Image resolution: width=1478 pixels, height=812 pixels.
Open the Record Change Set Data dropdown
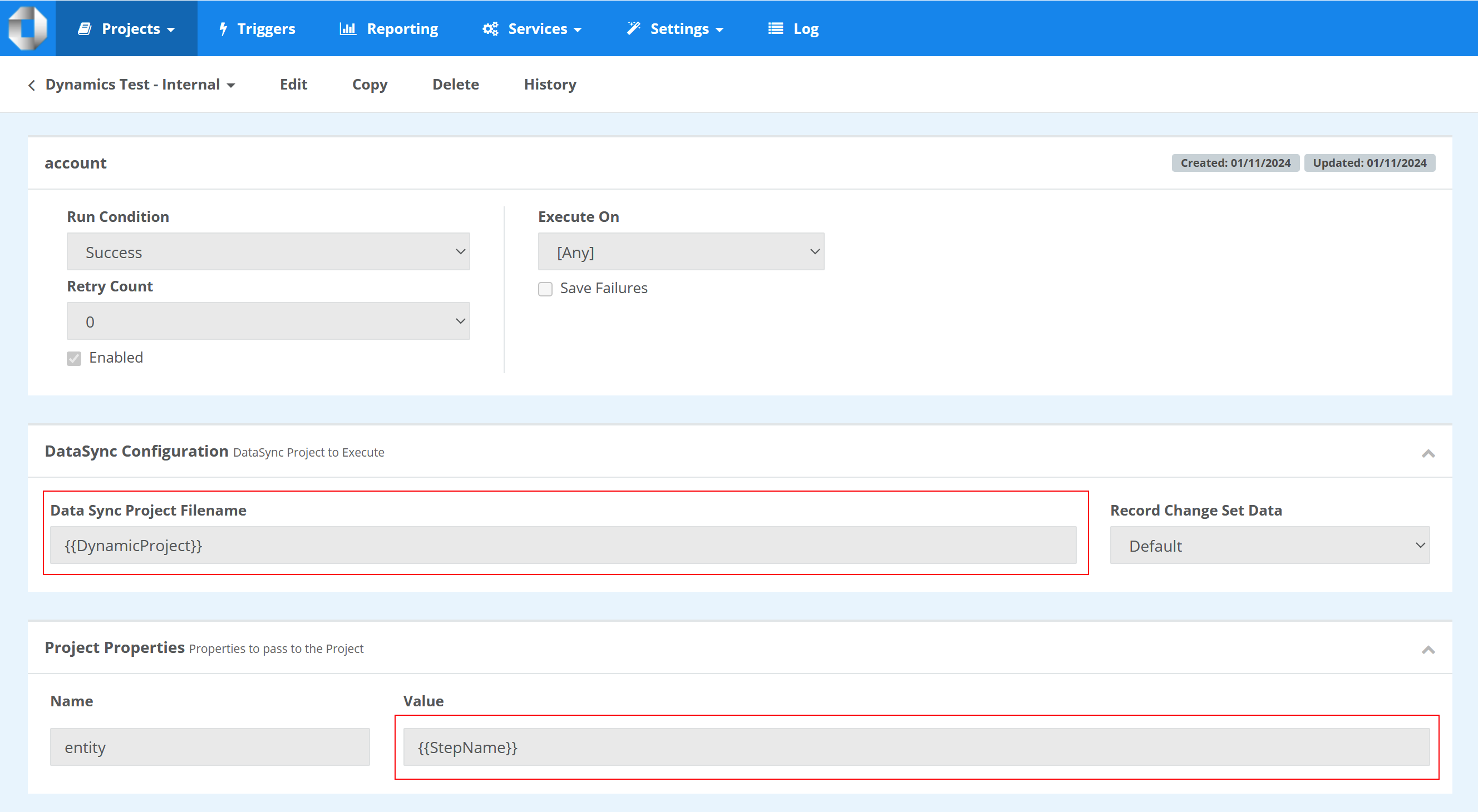click(x=1270, y=546)
